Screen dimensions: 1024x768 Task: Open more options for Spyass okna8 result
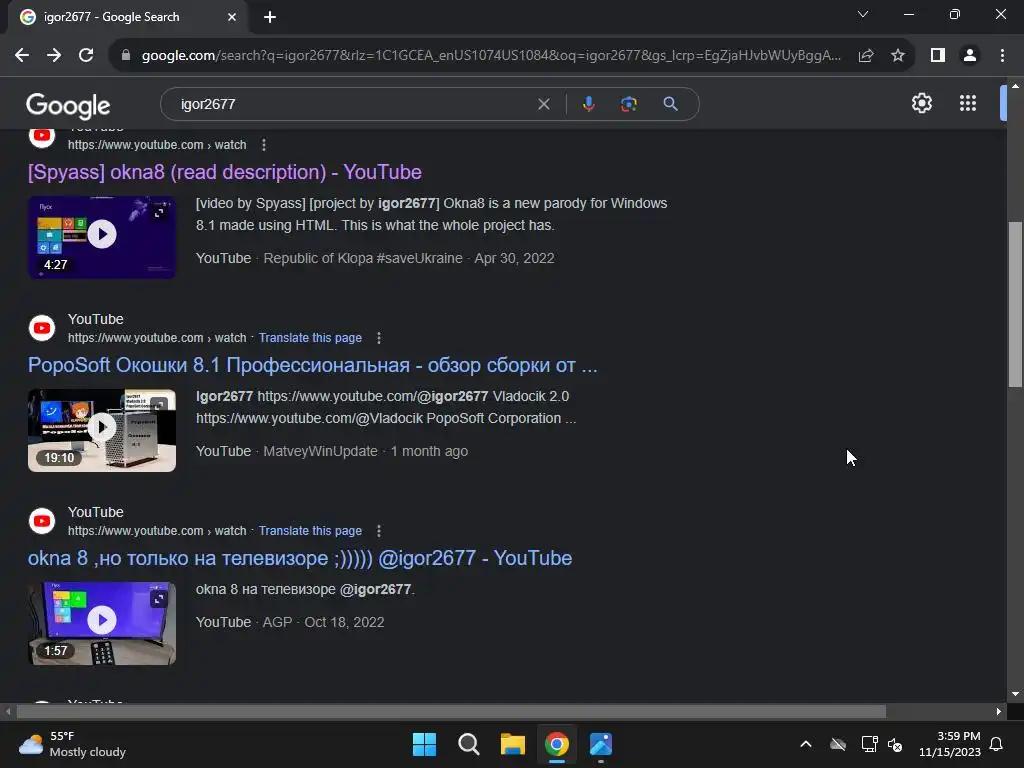tap(264, 145)
